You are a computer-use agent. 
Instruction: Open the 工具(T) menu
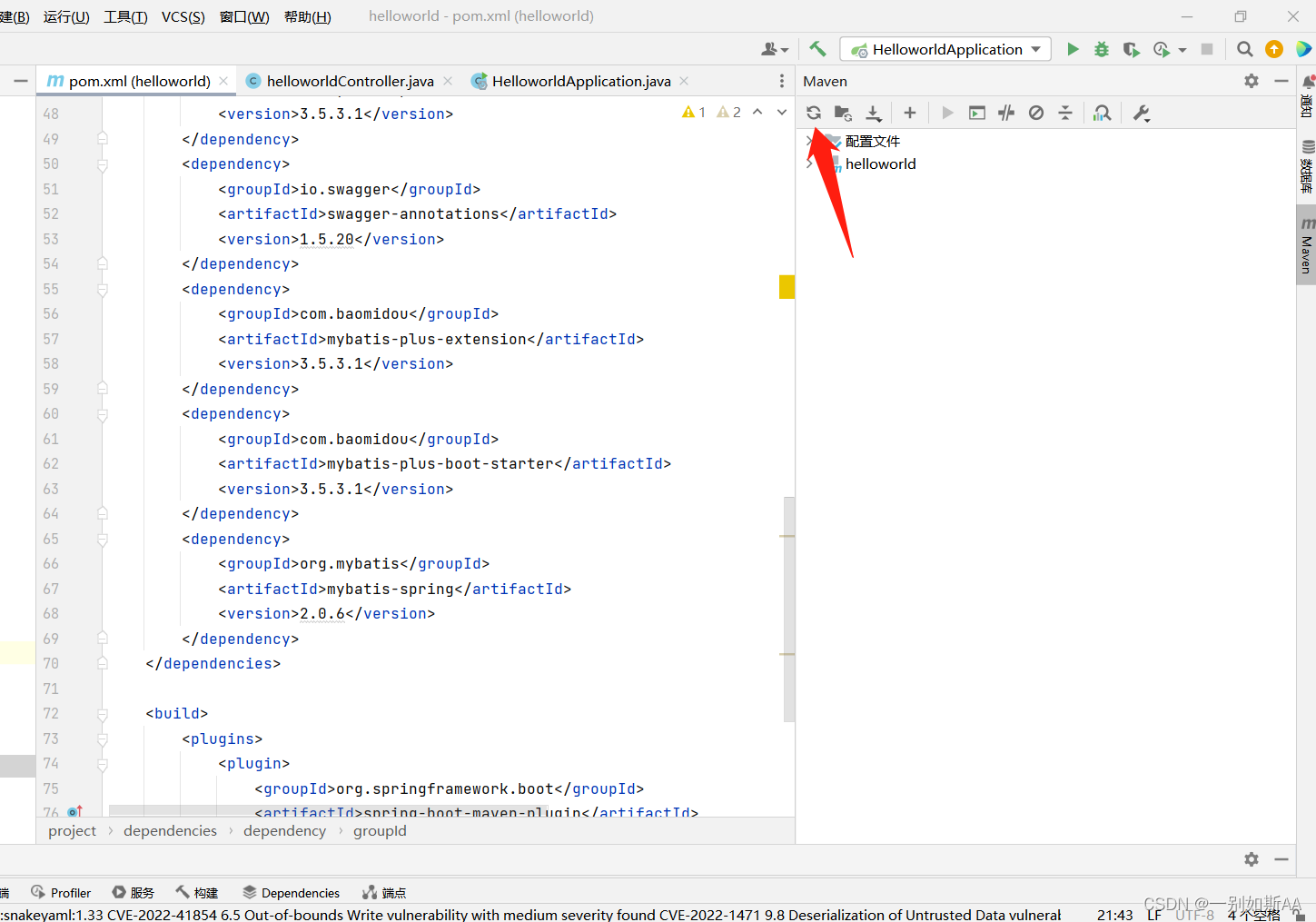pos(125,16)
